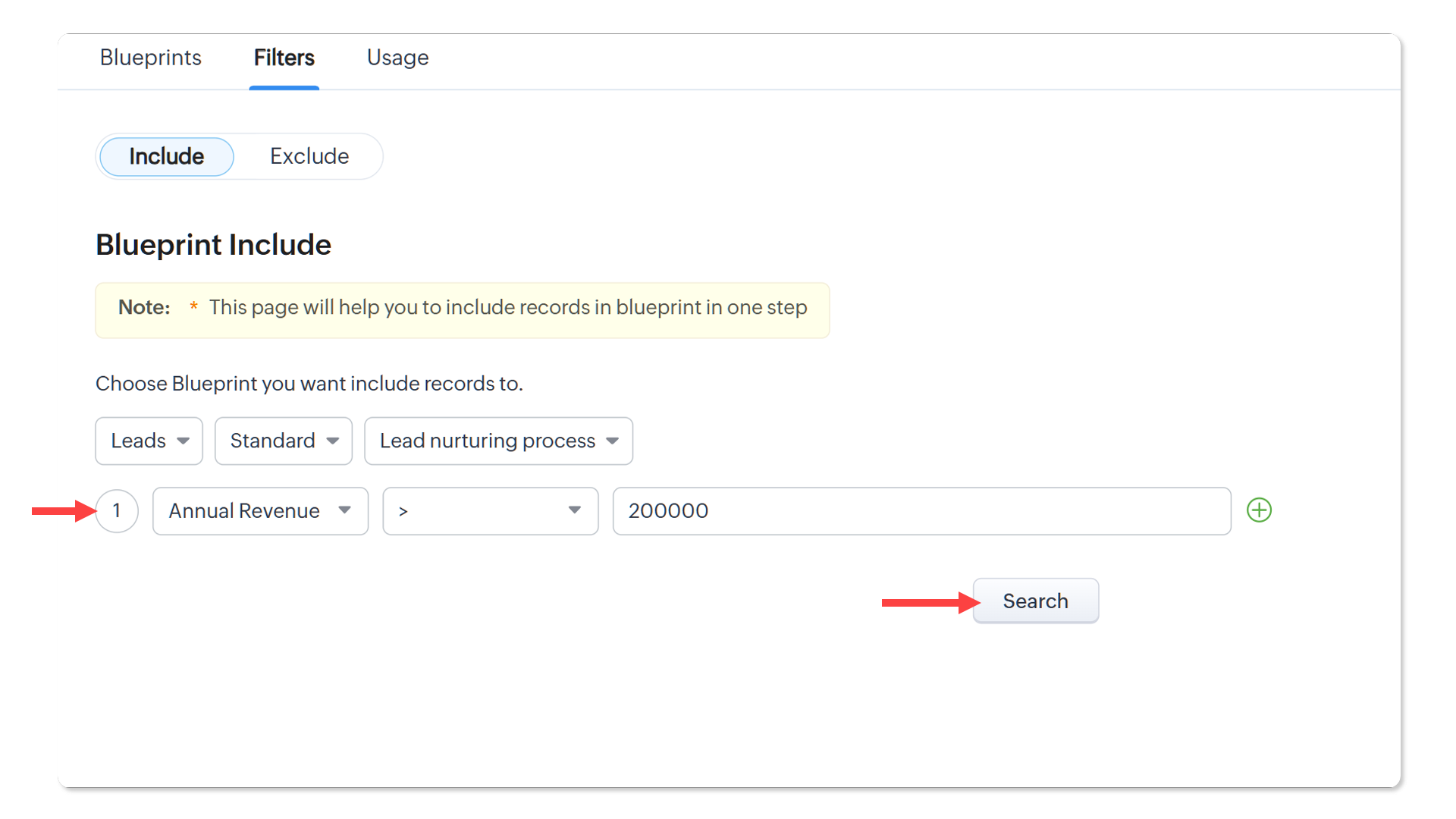Select the Filters tab
Image resolution: width=1456 pixels, height=819 pixels.
pyautogui.click(x=284, y=58)
